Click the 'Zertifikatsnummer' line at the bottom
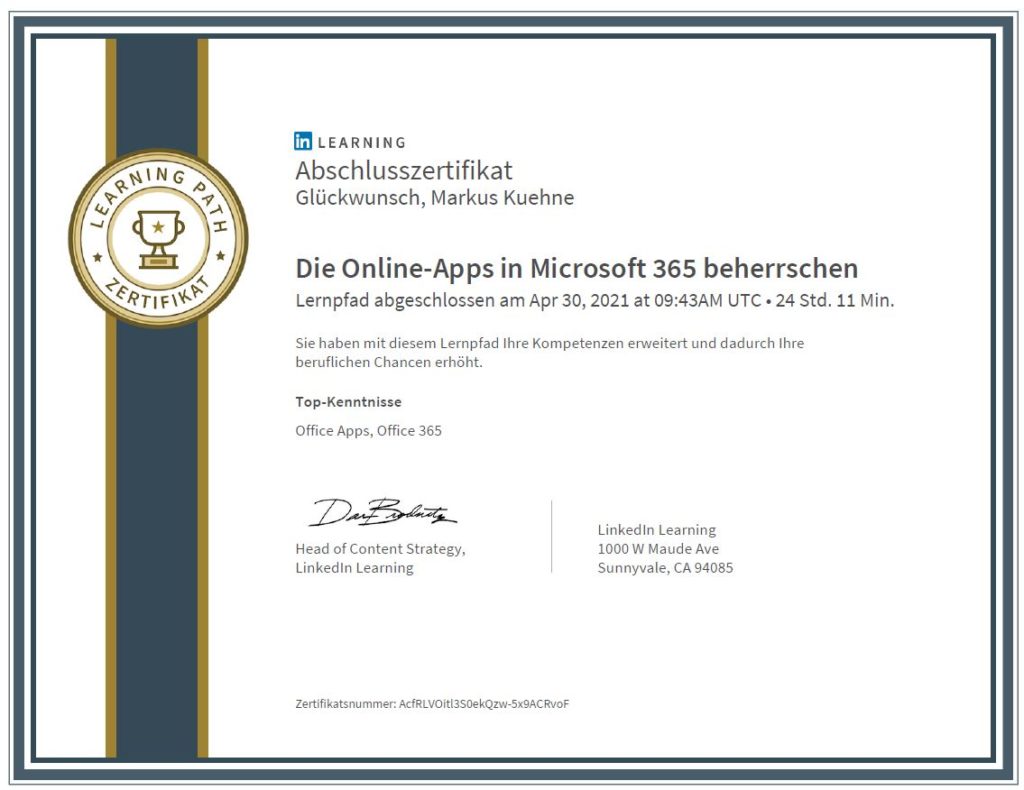Viewport: 1024px width, 790px height. [x=432, y=704]
